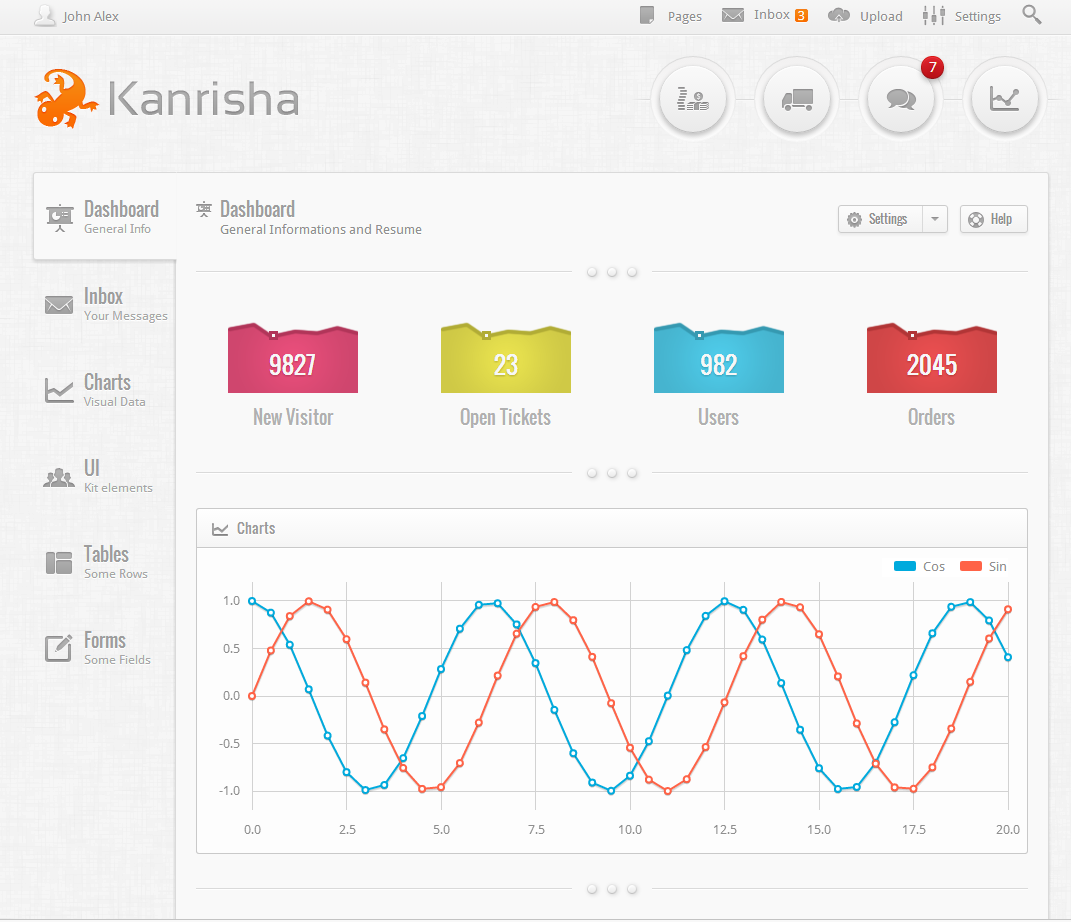This screenshot has height=922, width=1071.
Task: Open the Dashboard General Info tab
Action: (105, 216)
